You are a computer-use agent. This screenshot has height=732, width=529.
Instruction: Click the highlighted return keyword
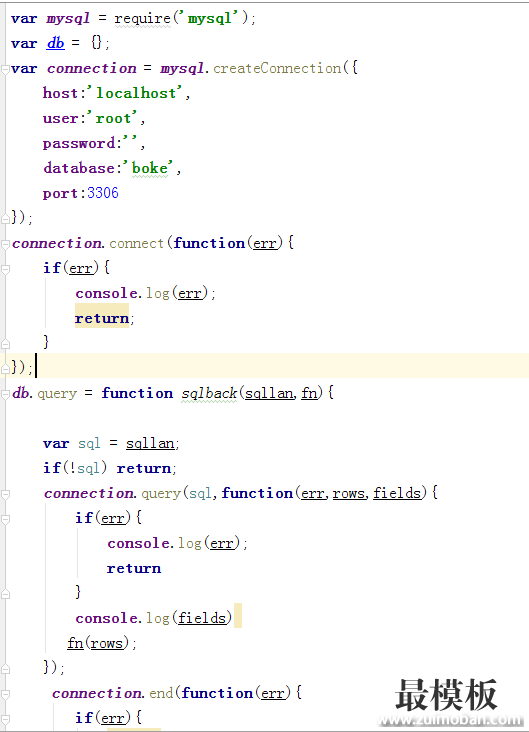coord(102,318)
